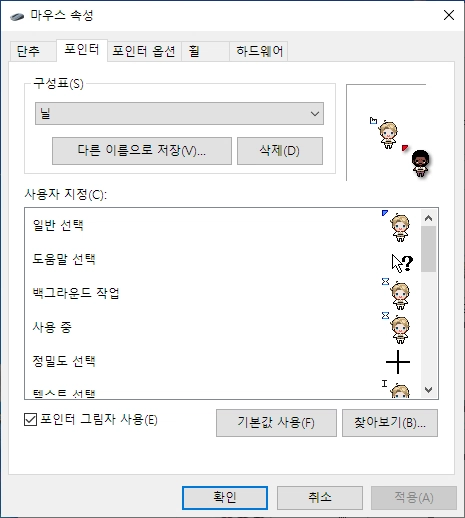Toggle 포인터 그림자 사용 checkbox
Viewport: 465px width, 518px height.
click(30, 420)
